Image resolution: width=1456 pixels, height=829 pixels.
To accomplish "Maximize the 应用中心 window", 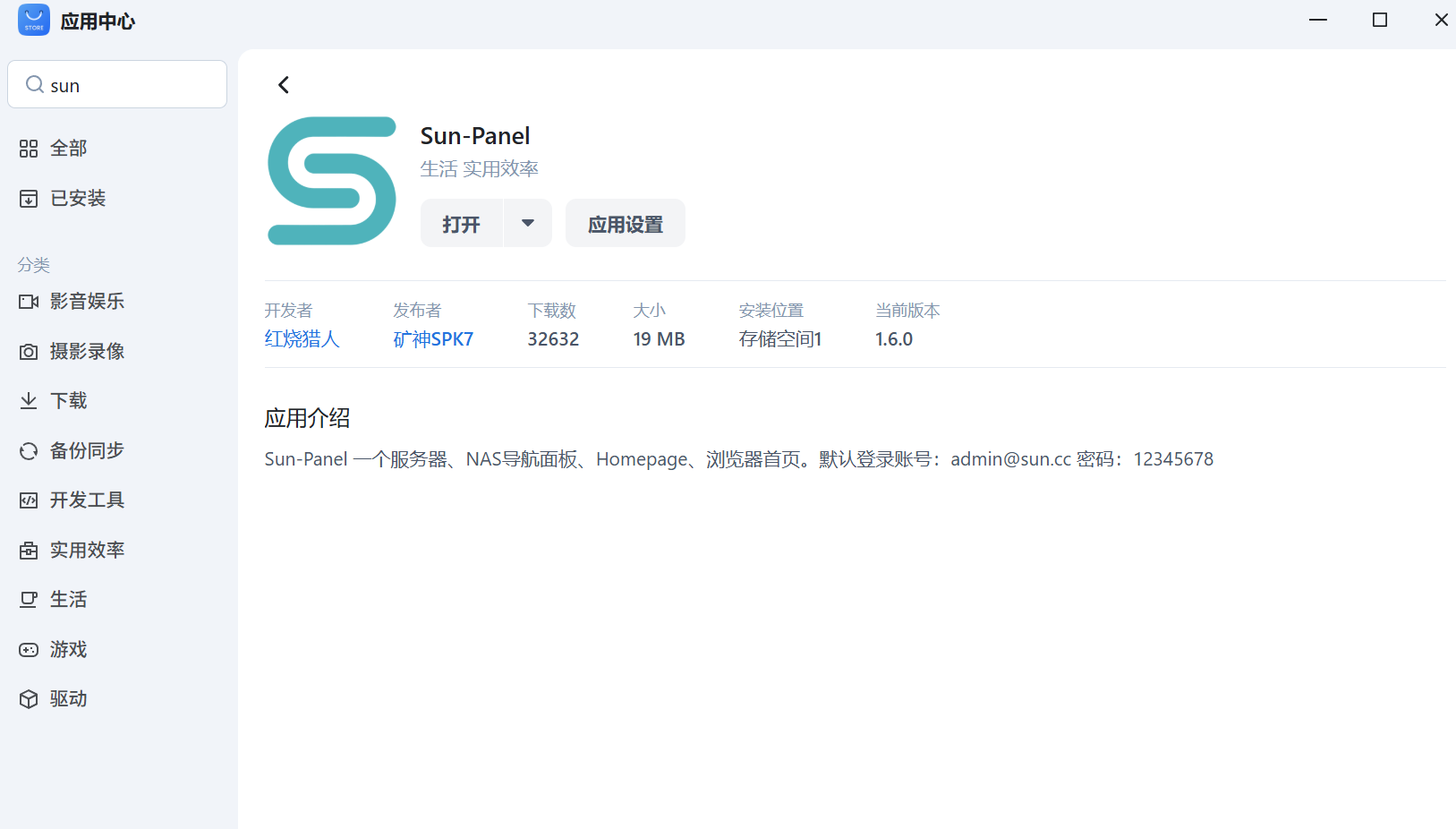I will point(1380,20).
